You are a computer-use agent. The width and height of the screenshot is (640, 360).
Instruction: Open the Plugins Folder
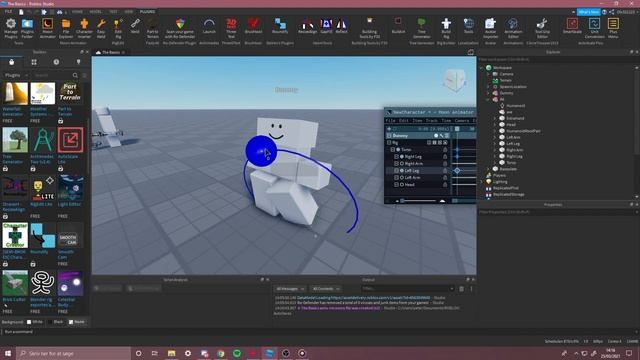click(x=27, y=28)
